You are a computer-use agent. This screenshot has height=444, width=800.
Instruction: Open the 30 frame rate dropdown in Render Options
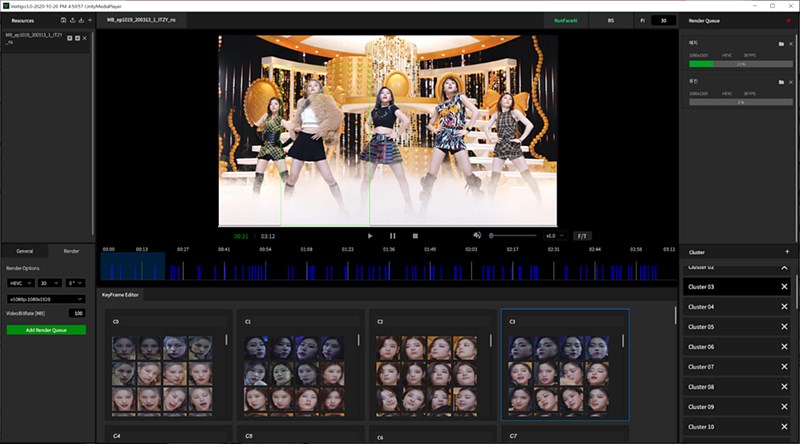click(x=49, y=283)
